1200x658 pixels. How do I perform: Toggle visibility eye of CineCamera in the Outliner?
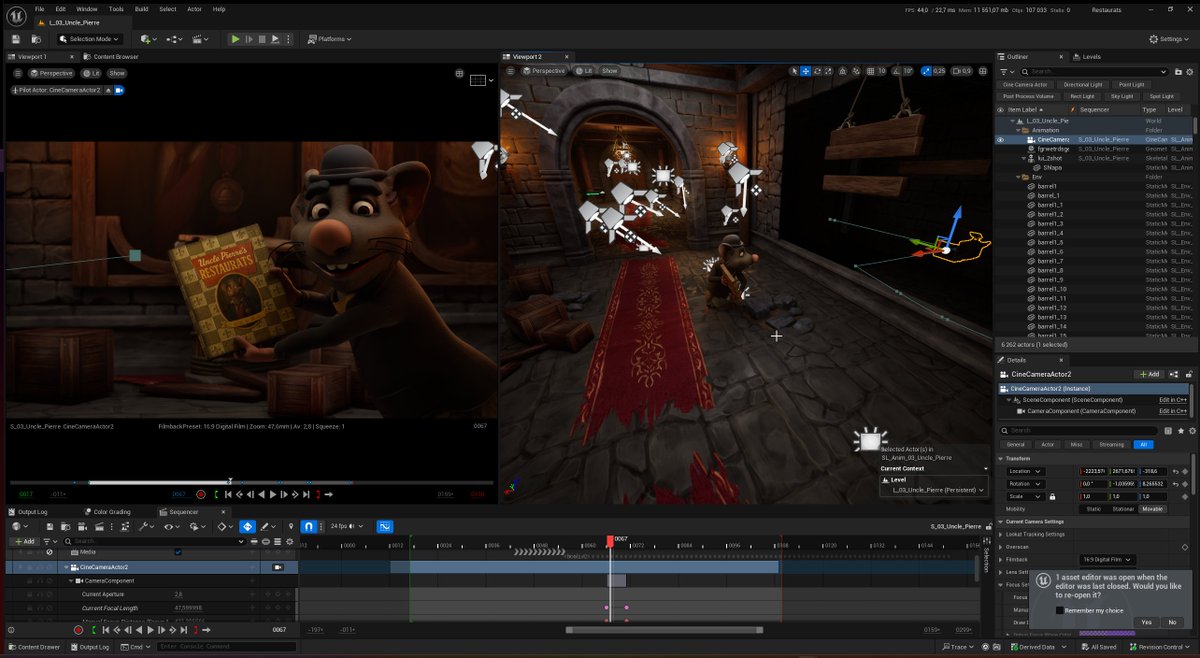point(1001,140)
